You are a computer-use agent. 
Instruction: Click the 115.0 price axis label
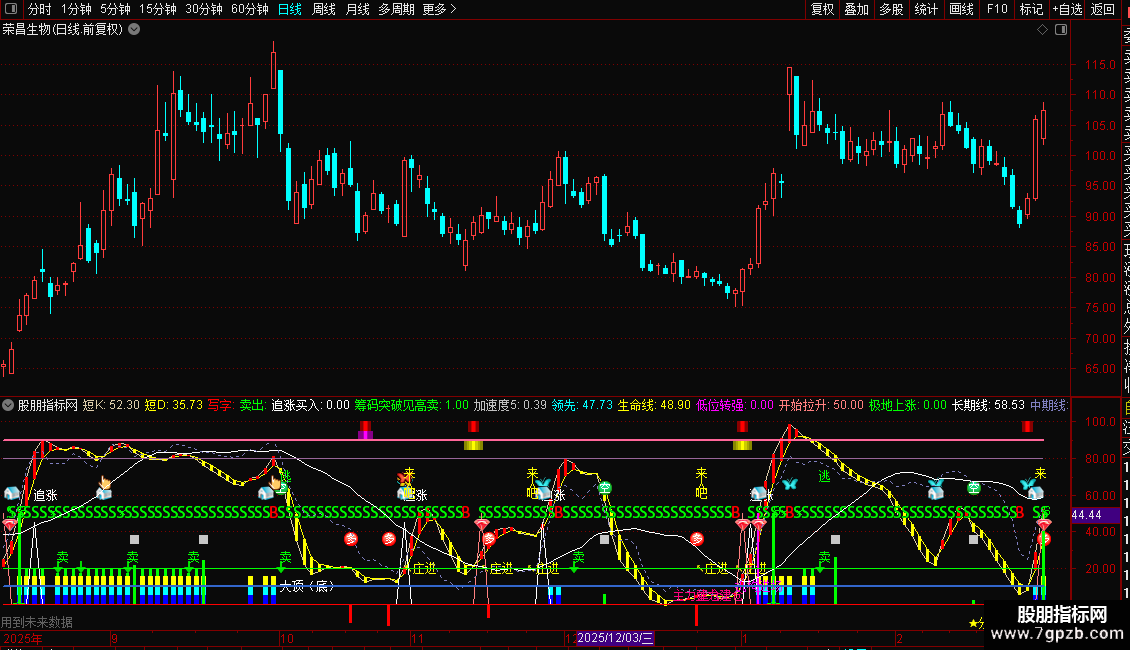pos(1100,64)
